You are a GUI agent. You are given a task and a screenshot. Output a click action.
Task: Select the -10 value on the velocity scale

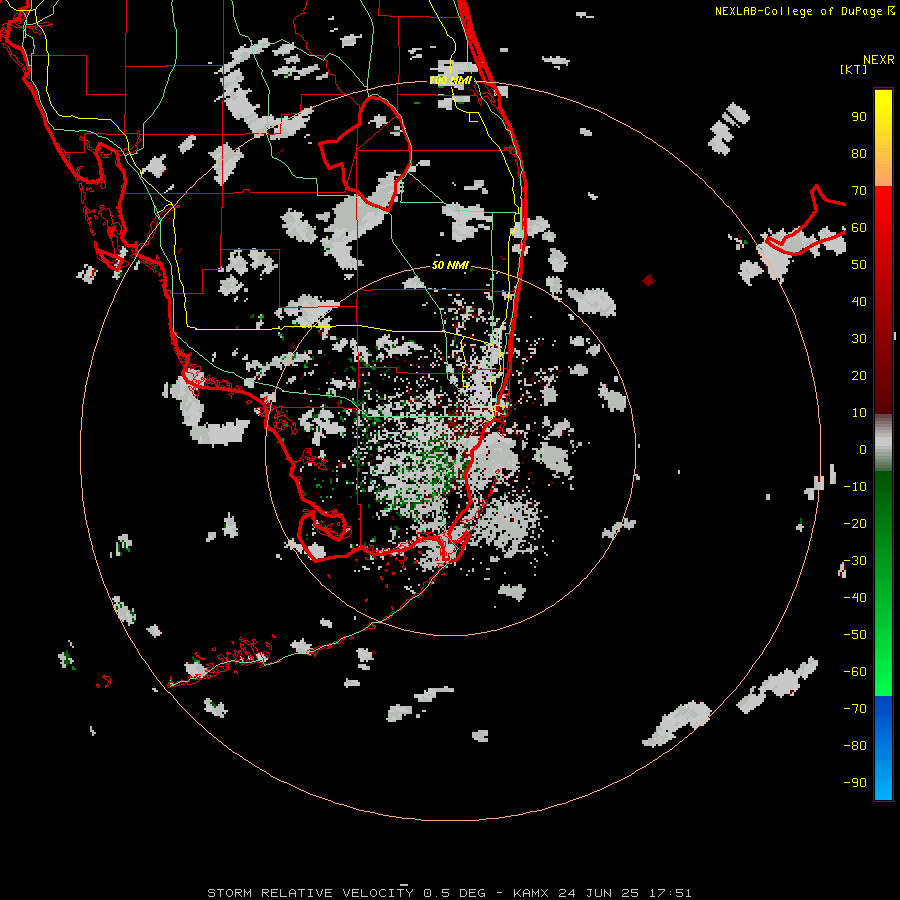click(x=855, y=487)
